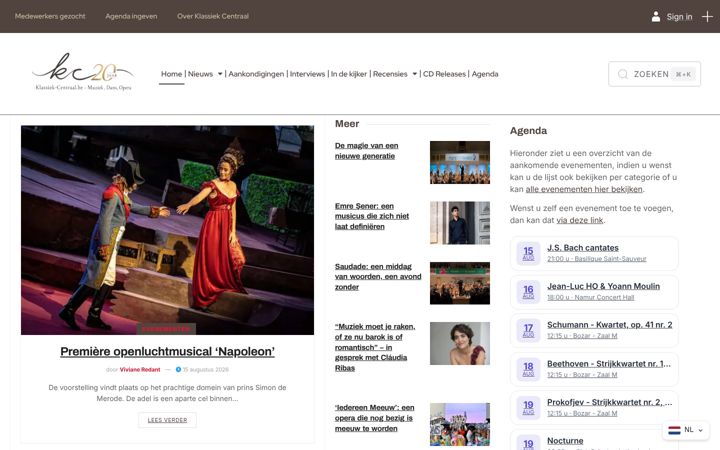720x450 pixels.
Task: Open the Saudade article link
Action: 377,276
